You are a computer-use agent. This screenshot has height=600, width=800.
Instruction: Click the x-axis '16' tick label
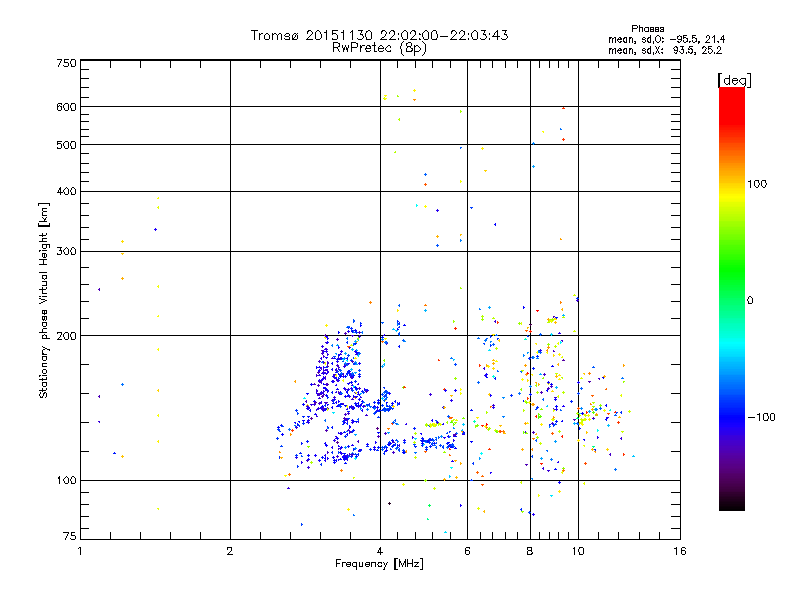pyautogui.click(x=680, y=551)
